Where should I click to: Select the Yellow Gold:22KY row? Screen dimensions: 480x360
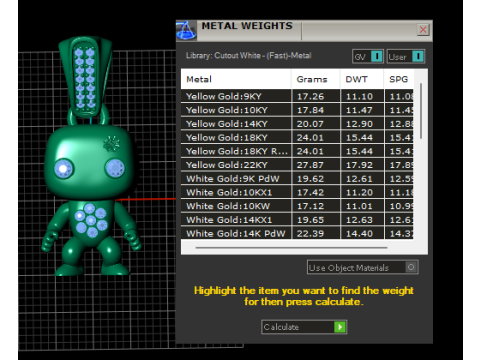tap(297, 165)
